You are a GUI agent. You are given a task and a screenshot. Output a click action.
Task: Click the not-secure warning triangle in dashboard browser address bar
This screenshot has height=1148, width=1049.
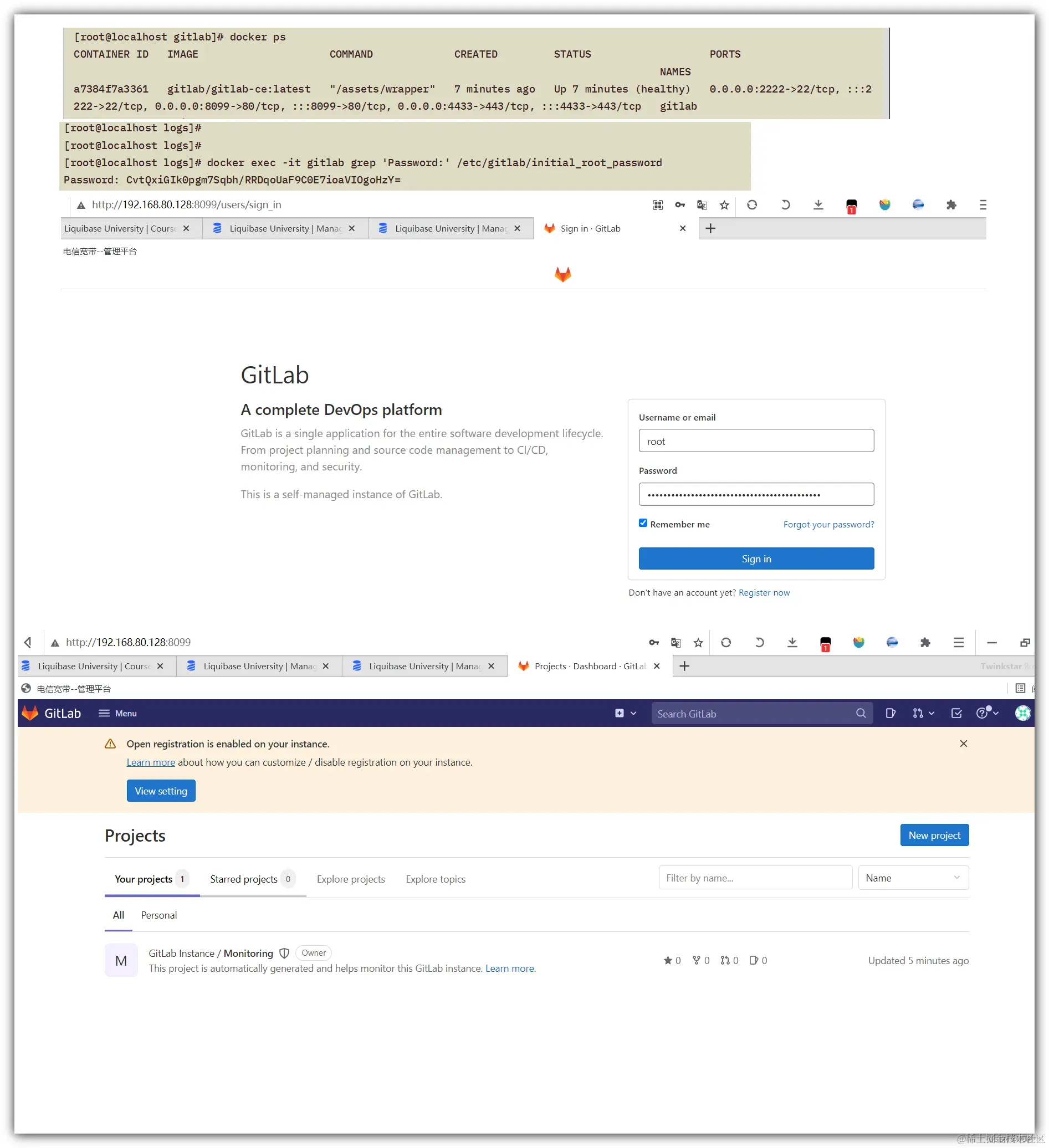coord(55,643)
